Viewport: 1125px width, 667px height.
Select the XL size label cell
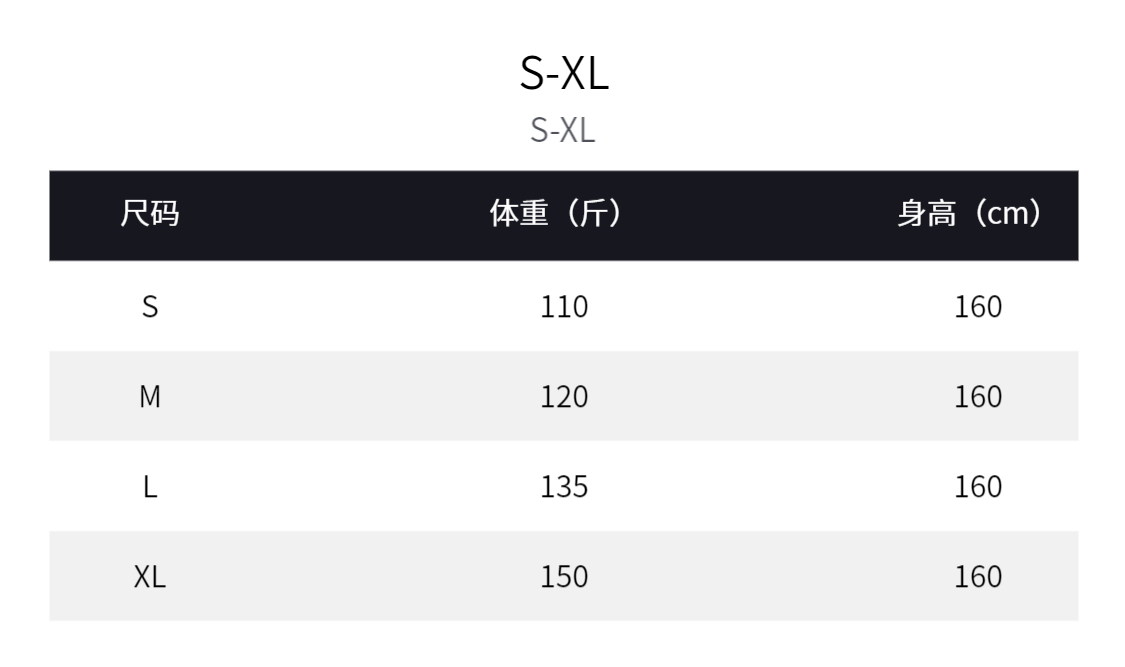click(150, 577)
